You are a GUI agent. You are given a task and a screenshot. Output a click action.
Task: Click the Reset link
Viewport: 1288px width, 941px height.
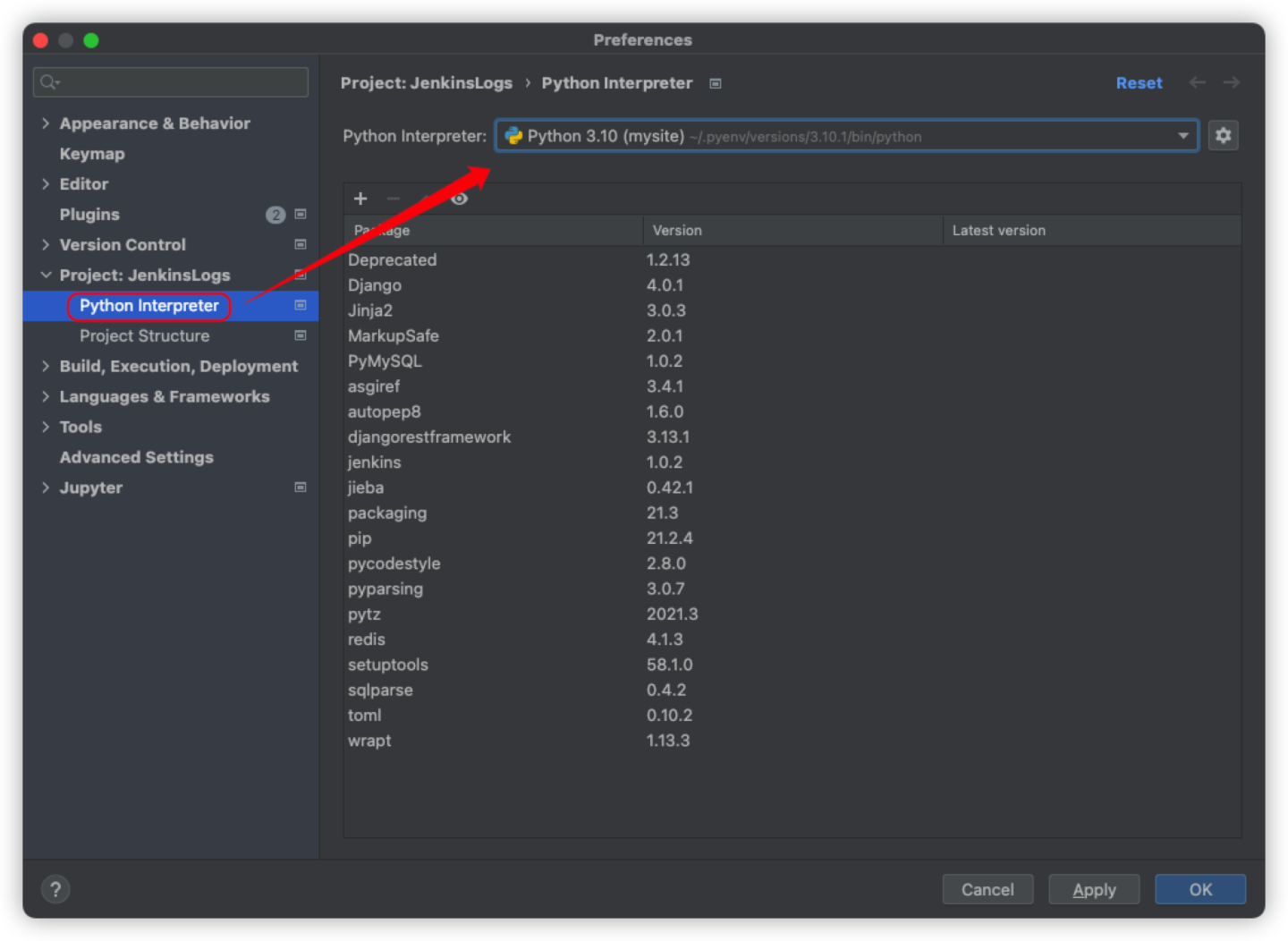tap(1139, 83)
